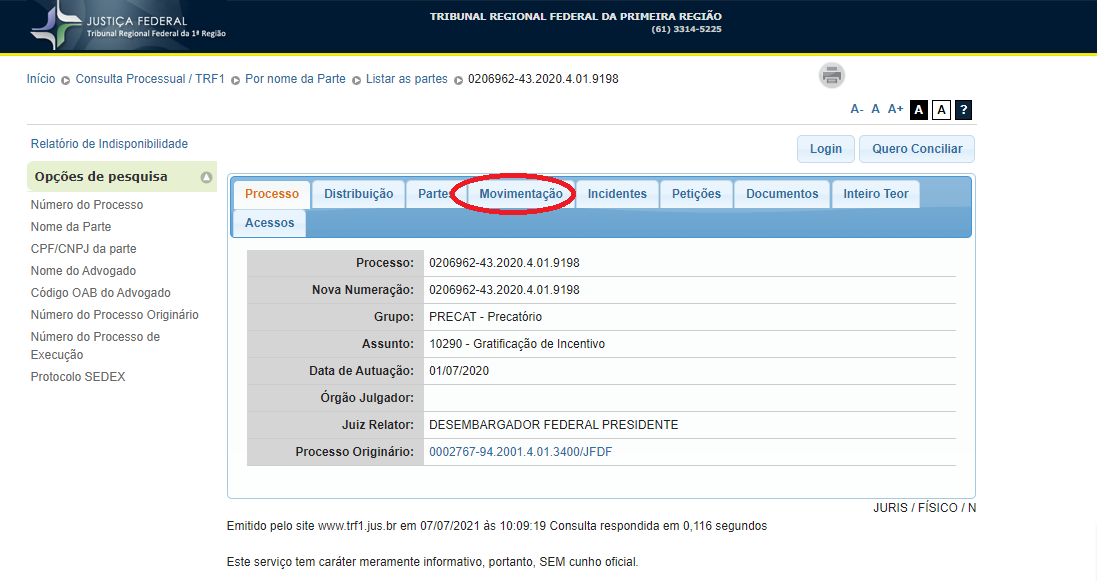Open originating process 0002767-94.2001.4.01.3400/JFDF link
This screenshot has width=1097, height=582.
[x=520, y=452]
